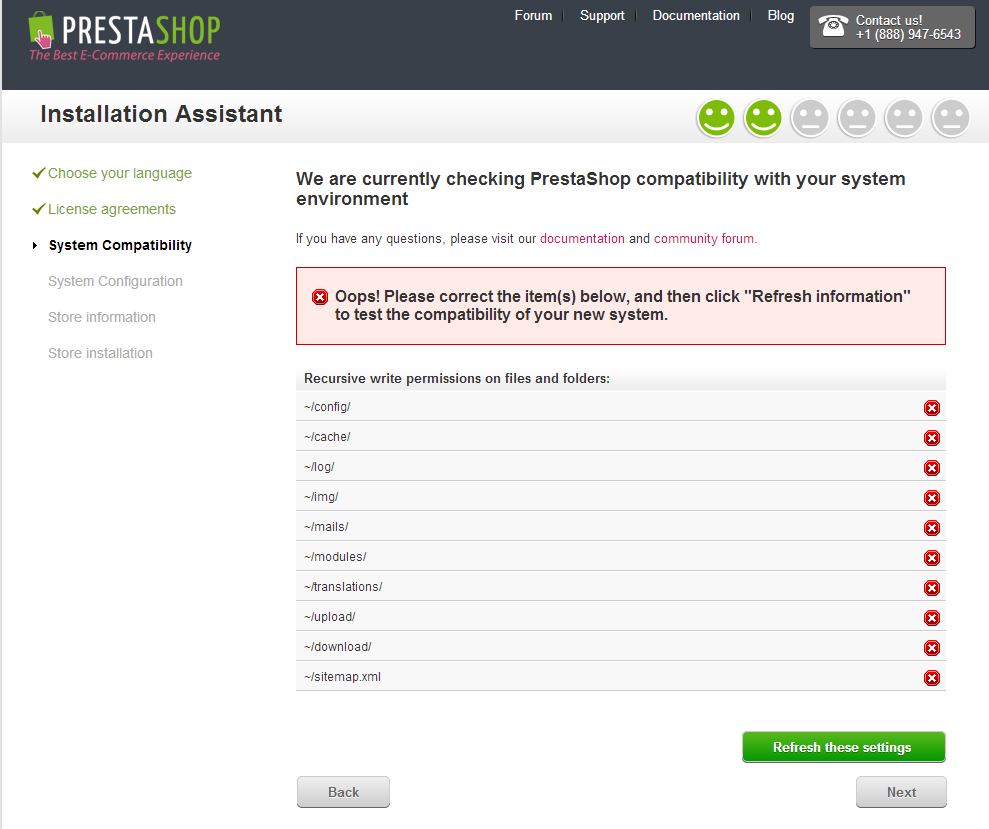Viewport: 989px width, 829px height.
Task: Click the second green smiley step icon
Action: pos(763,118)
